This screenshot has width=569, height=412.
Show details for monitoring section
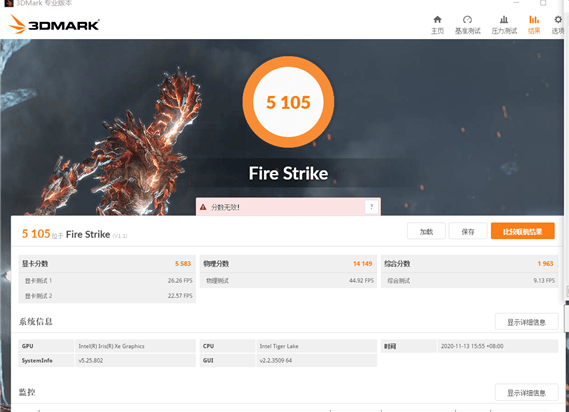click(x=527, y=392)
